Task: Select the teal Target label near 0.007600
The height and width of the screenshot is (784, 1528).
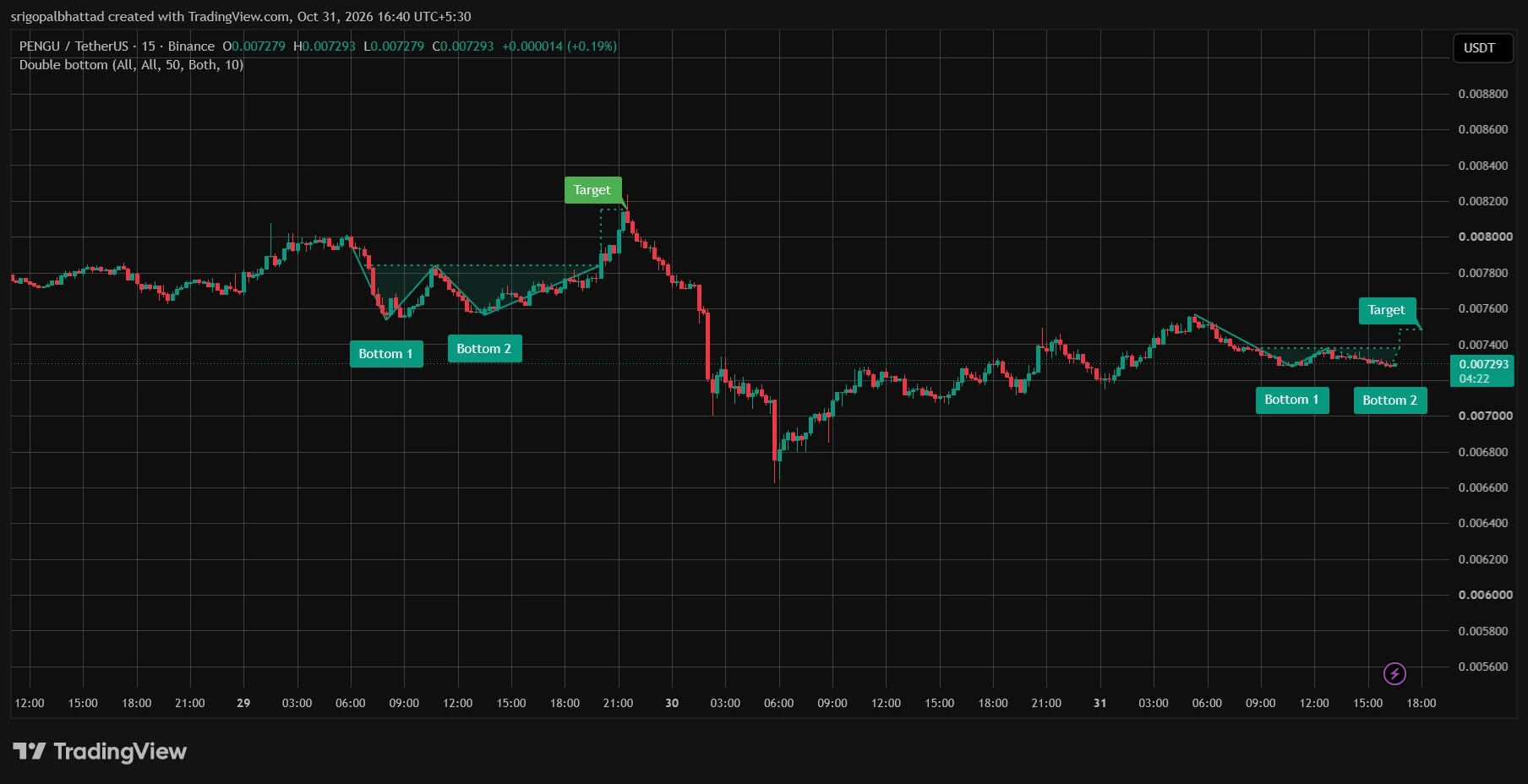Action: [x=1387, y=310]
